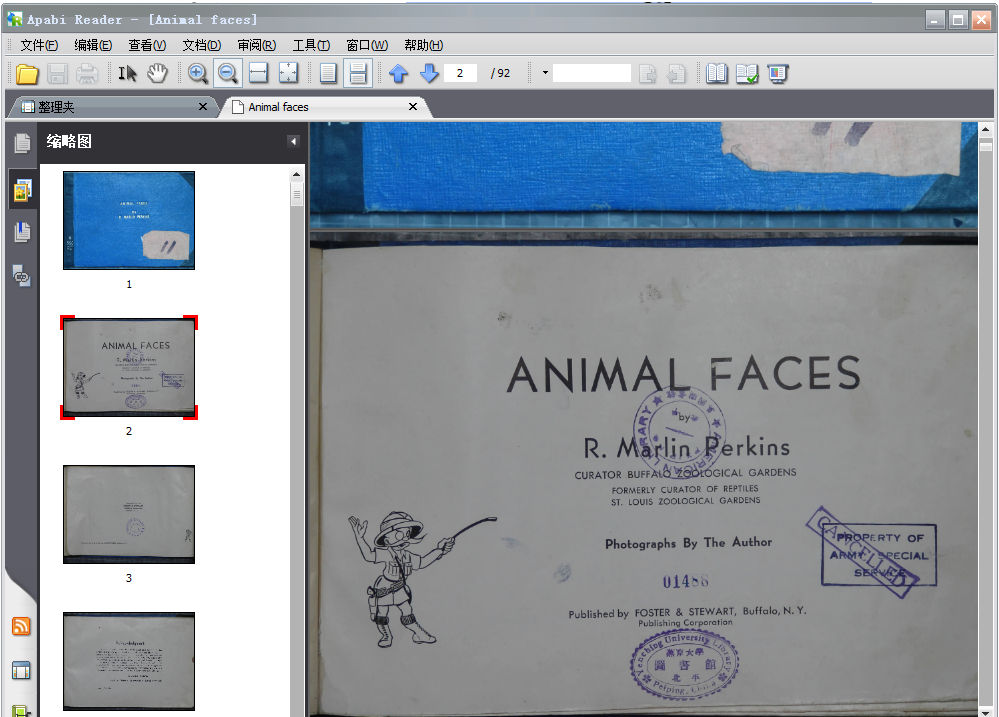Switch to continuous page view
999x717 pixels.
(x=358, y=73)
